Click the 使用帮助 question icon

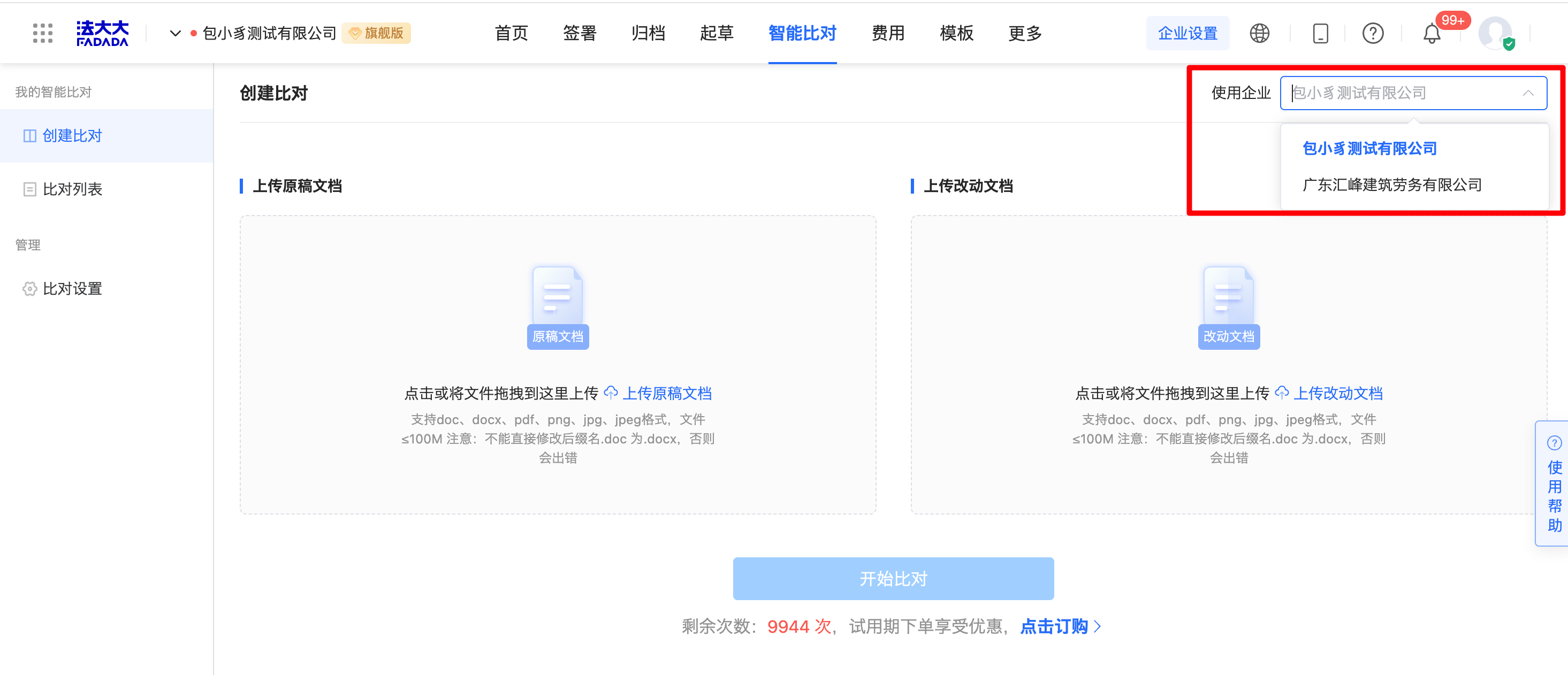click(1554, 443)
